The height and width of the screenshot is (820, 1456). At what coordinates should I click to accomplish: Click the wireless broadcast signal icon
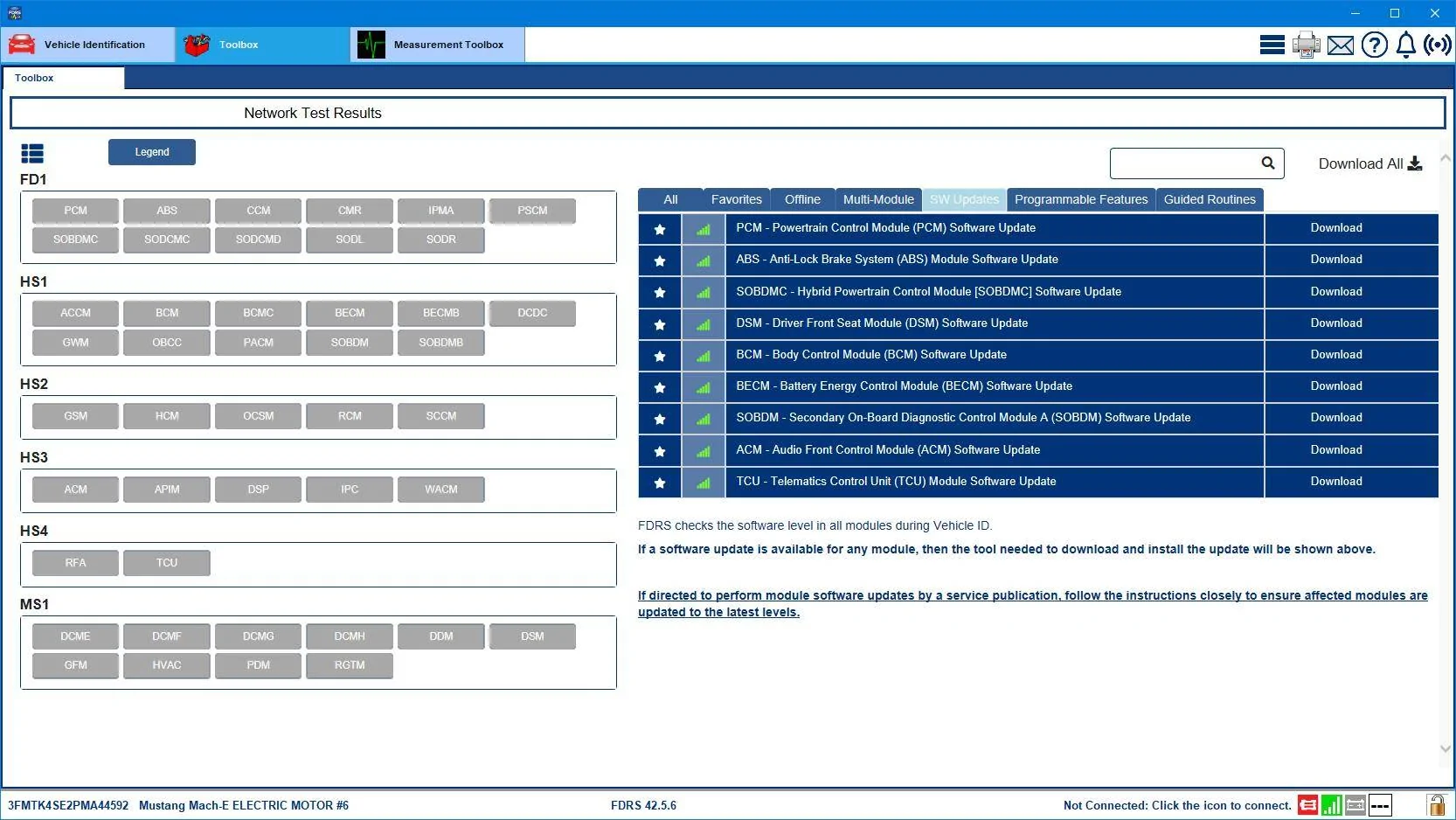coord(1438,45)
